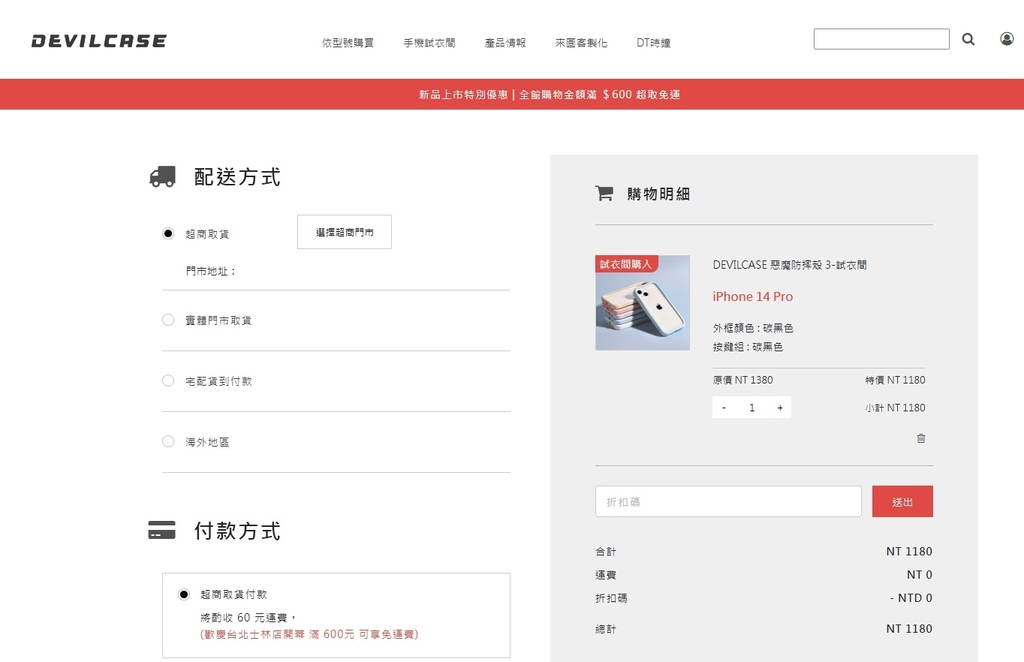Click the DEVILCASE 惡魔防摔殼 3 product title
This screenshot has width=1024, height=662.
[790, 264]
